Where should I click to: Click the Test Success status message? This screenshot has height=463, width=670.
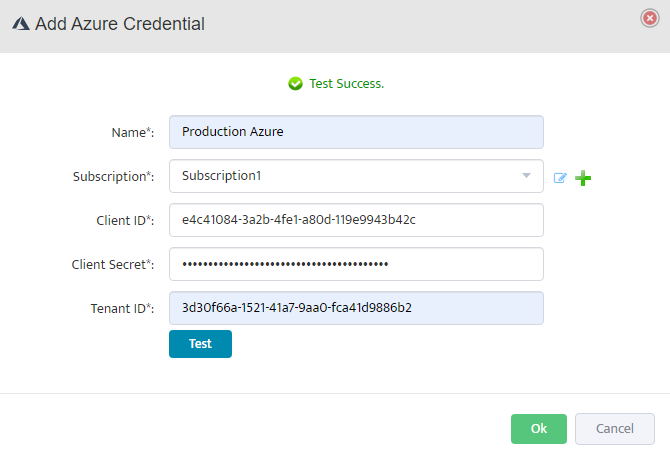point(346,84)
